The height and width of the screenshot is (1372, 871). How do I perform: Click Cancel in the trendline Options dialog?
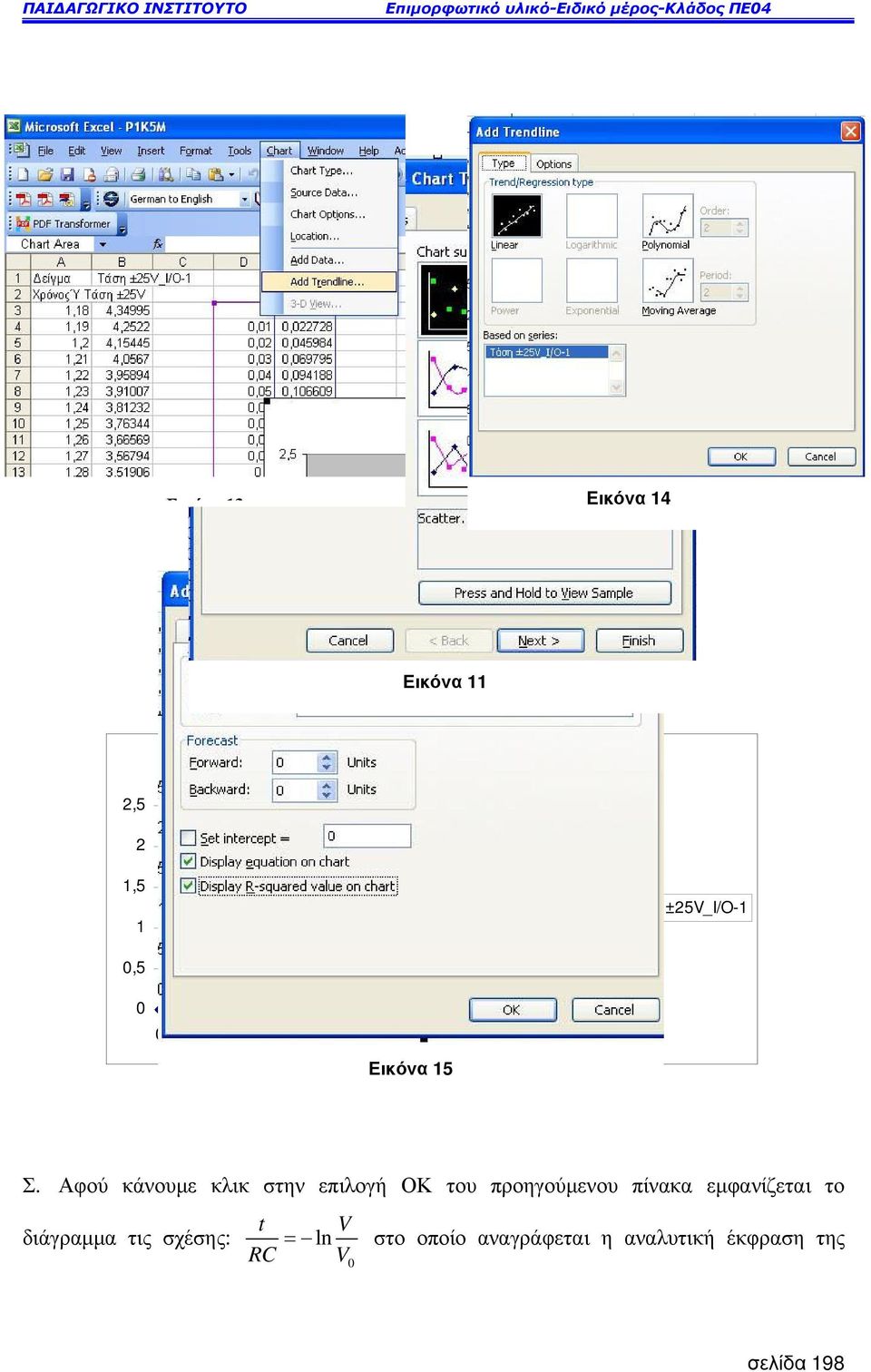pos(614,1009)
